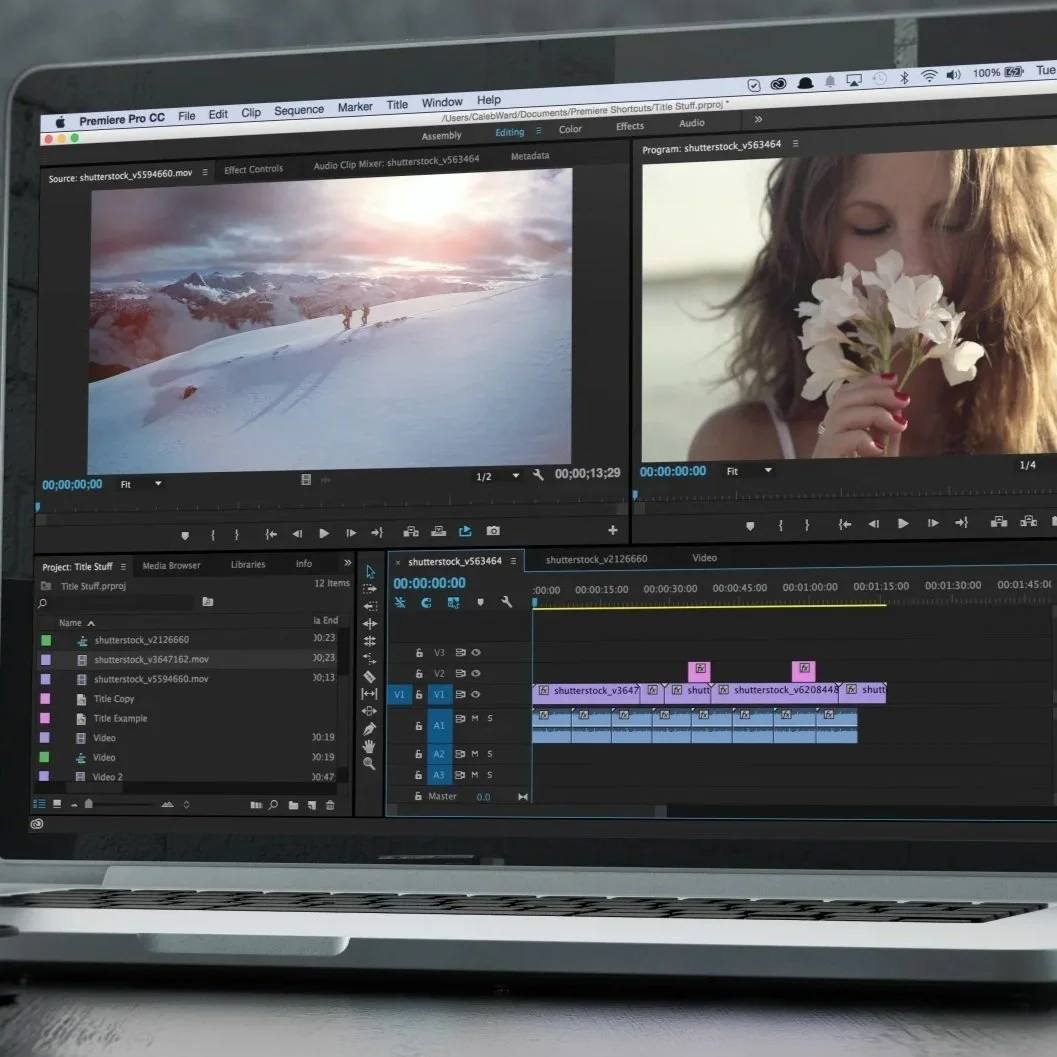This screenshot has width=1057, height=1057.
Task: Toggle V1 source patching button
Action: click(399, 695)
